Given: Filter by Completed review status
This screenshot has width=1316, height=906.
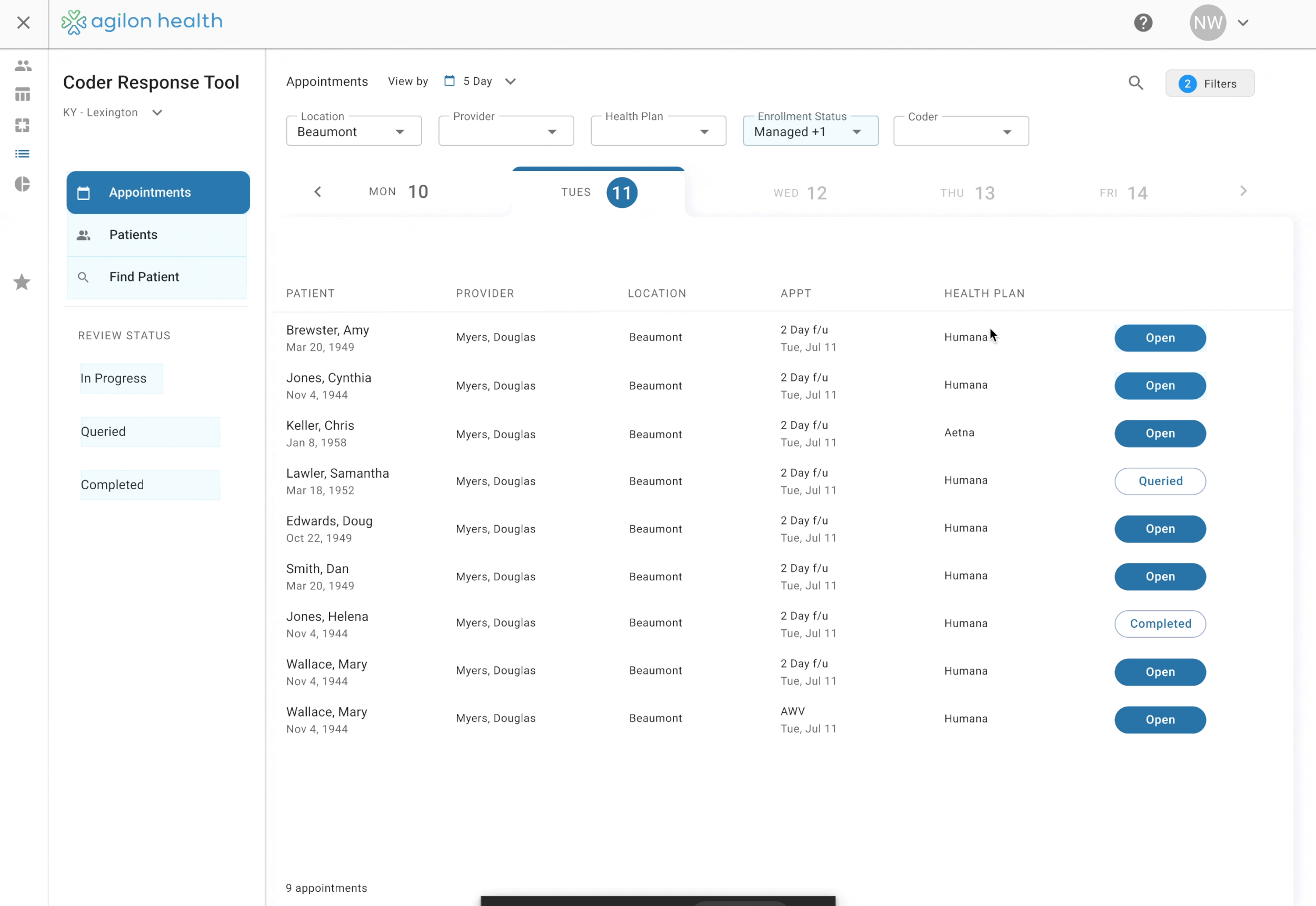Looking at the screenshot, I should pyautogui.click(x=150, y=485).
